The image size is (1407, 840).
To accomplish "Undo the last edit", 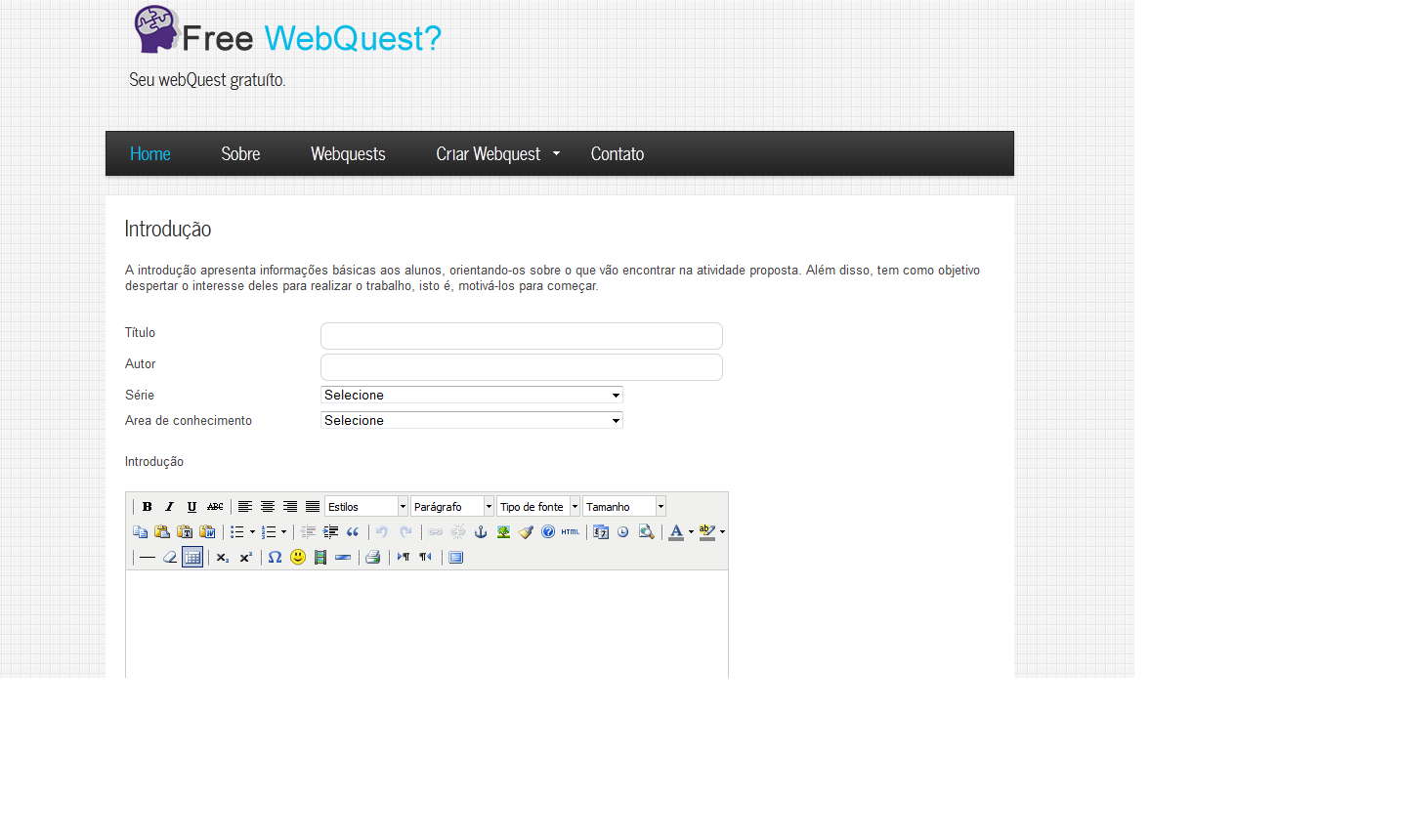I will point(381,531).
